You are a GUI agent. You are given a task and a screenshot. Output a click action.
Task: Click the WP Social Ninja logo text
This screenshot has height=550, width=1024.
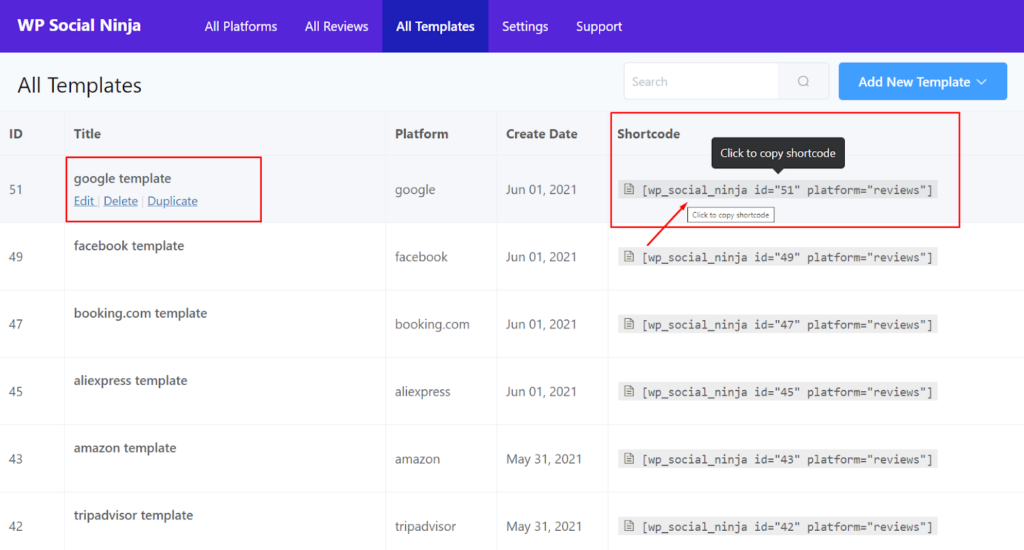pos(79,25)
